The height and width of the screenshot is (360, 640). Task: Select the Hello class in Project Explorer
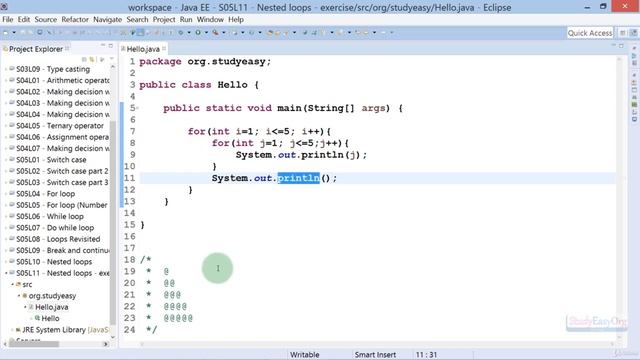[x=50, y=318]
